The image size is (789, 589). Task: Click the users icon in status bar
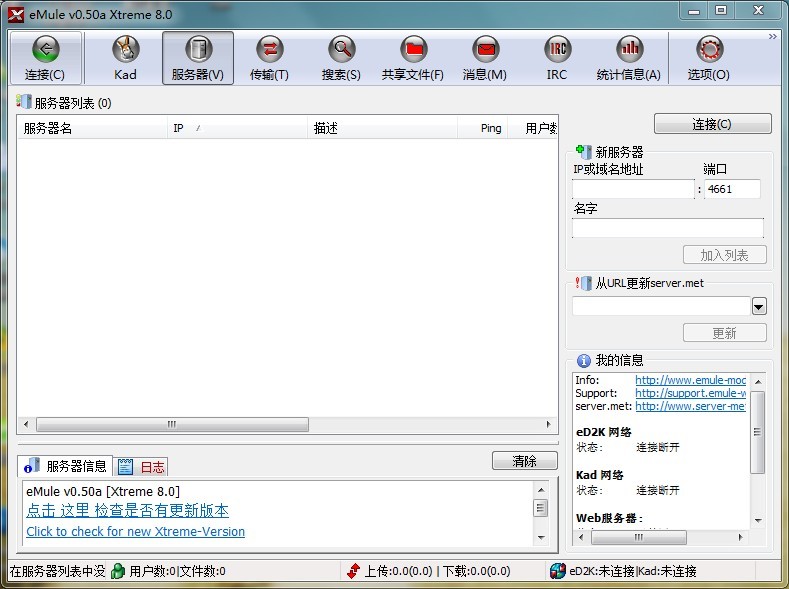tap(118, 571)
